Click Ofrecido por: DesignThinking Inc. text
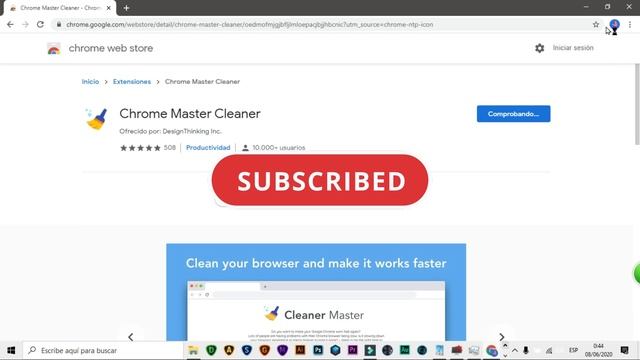The image size is (640, 360). tap(170, 131)
